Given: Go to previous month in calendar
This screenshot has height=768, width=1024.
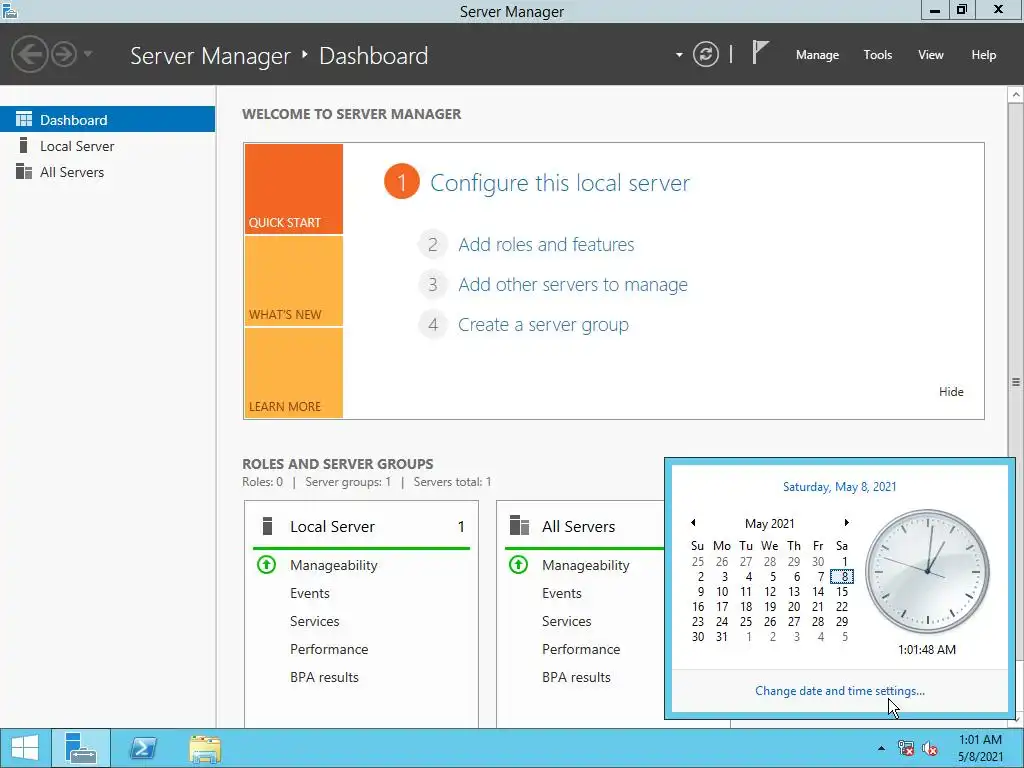Looking at the screenshot, I should [693, 522].
